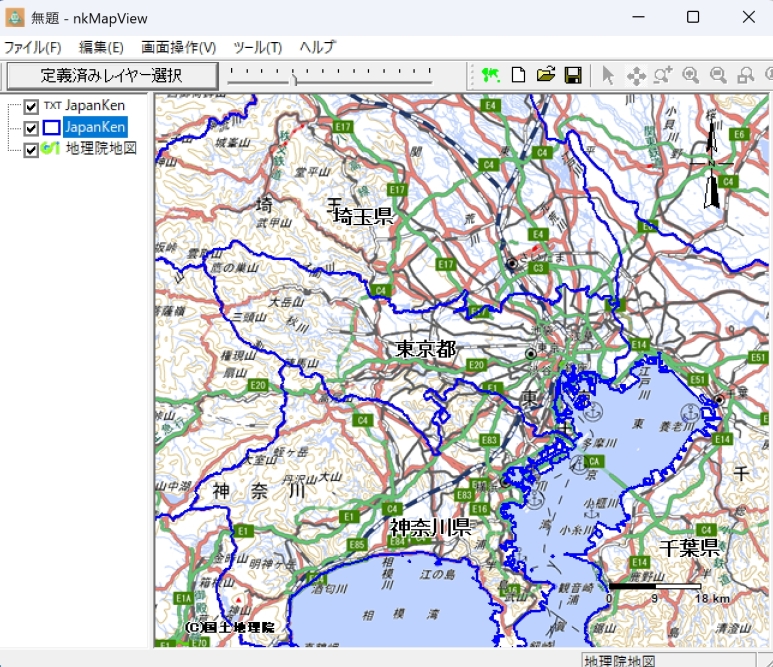The width and height of the screenshot is (773, 667).
Task: Hide the 地理院地図 layer via checkbox
Action: (31, 149)
